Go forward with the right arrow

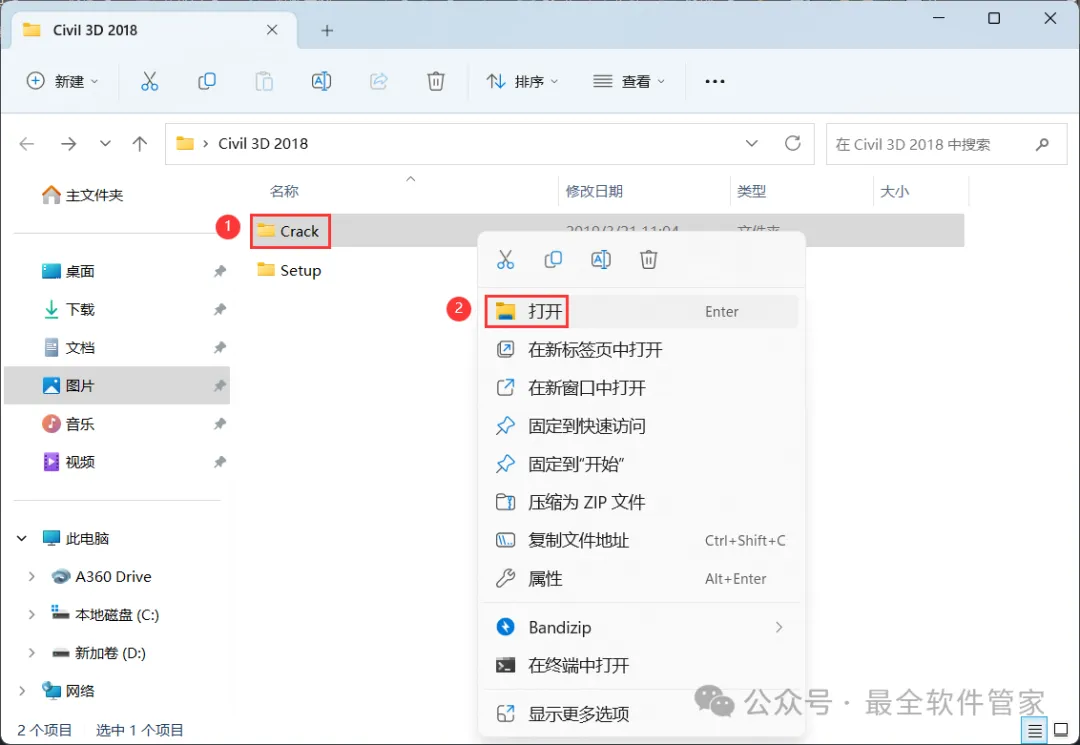click(x=68, y=144)
